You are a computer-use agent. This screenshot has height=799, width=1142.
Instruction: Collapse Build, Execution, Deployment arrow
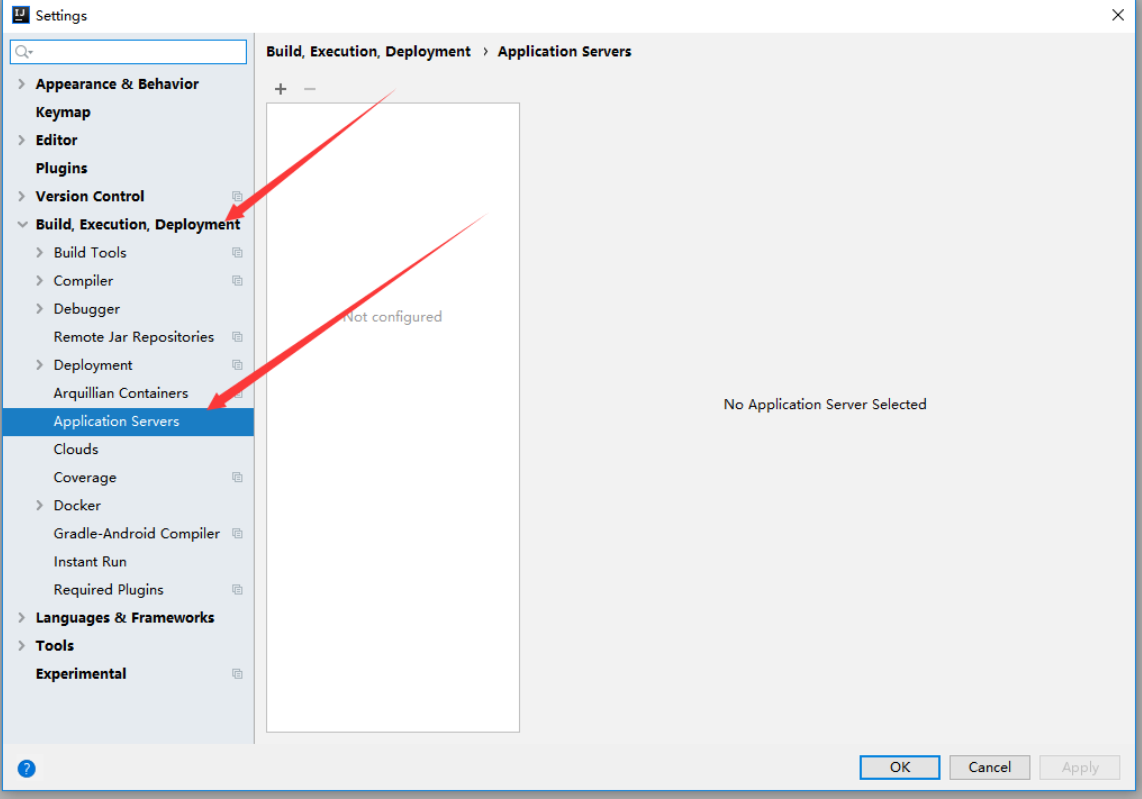pos(22,224)
